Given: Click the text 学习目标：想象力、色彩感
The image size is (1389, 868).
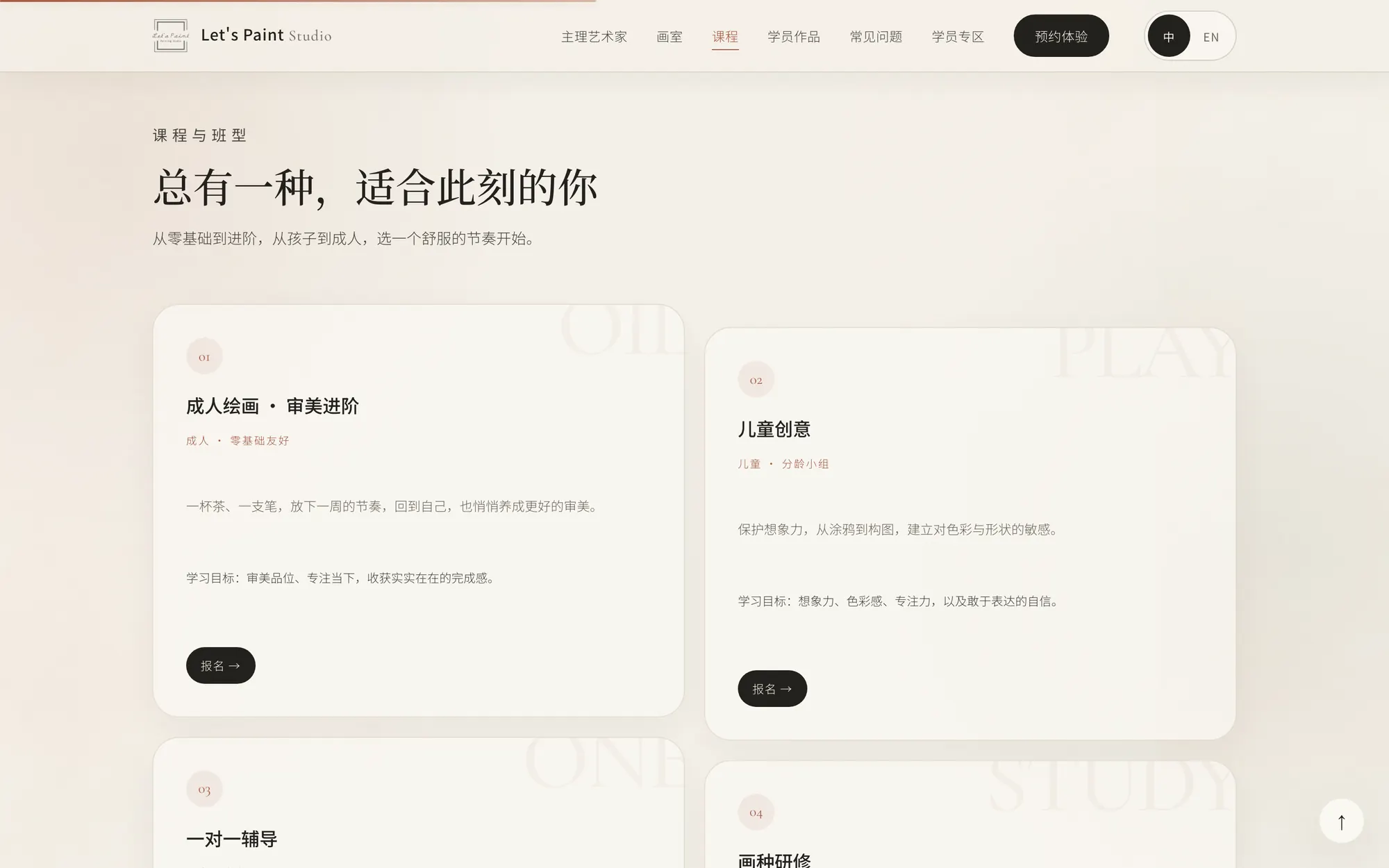Looking at the screenshot, I should coord(900,601).
